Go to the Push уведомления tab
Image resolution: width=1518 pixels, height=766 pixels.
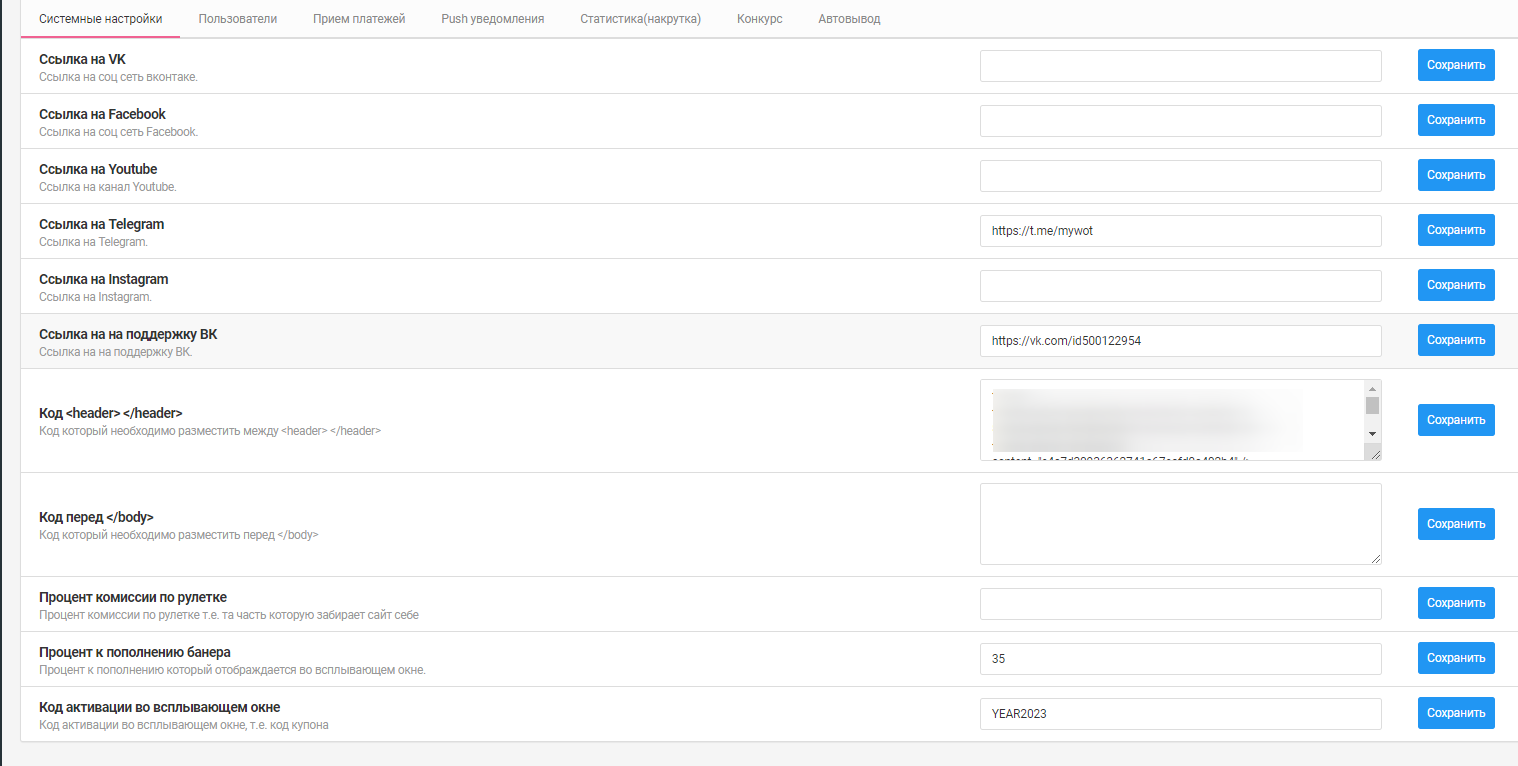(492, 19)
